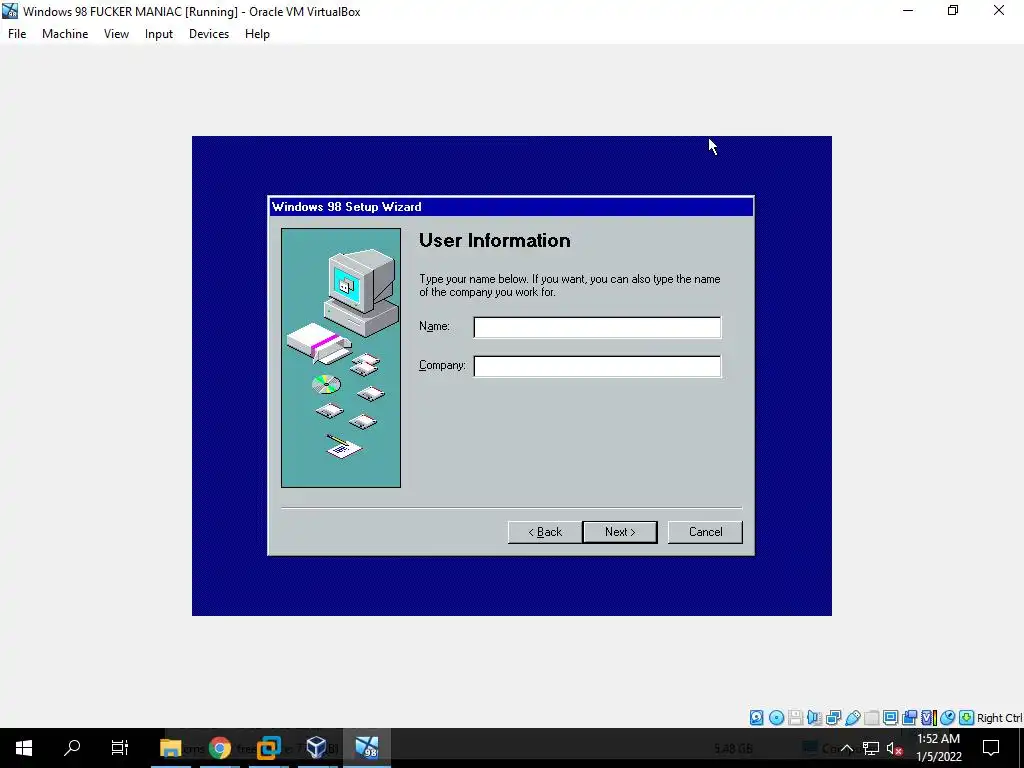The image size is (1024, 768).
Task: Open the Machine menu
Action: 65,34
